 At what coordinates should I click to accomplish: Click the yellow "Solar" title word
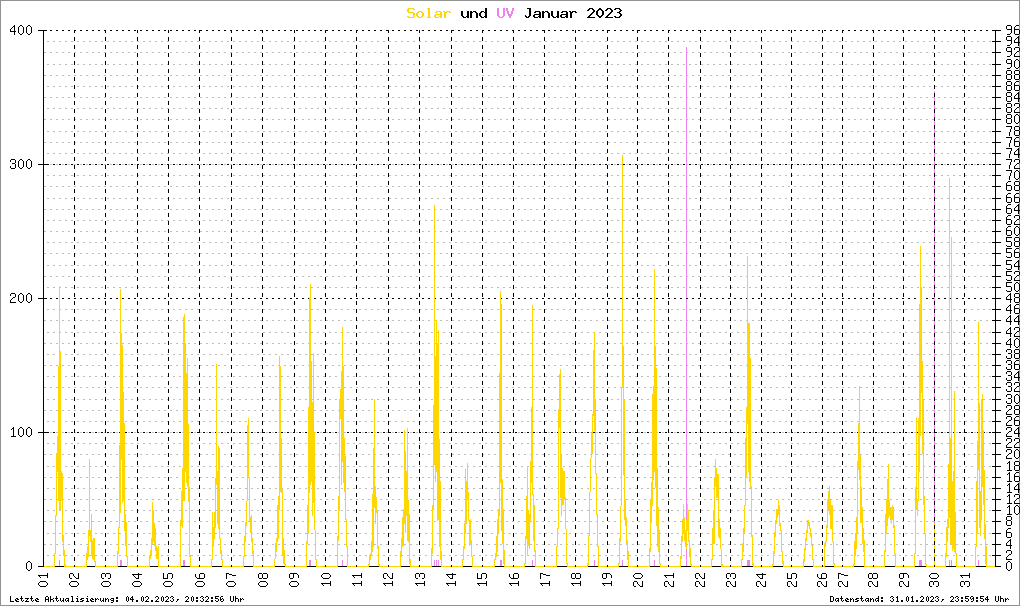[x=428, y=13]
